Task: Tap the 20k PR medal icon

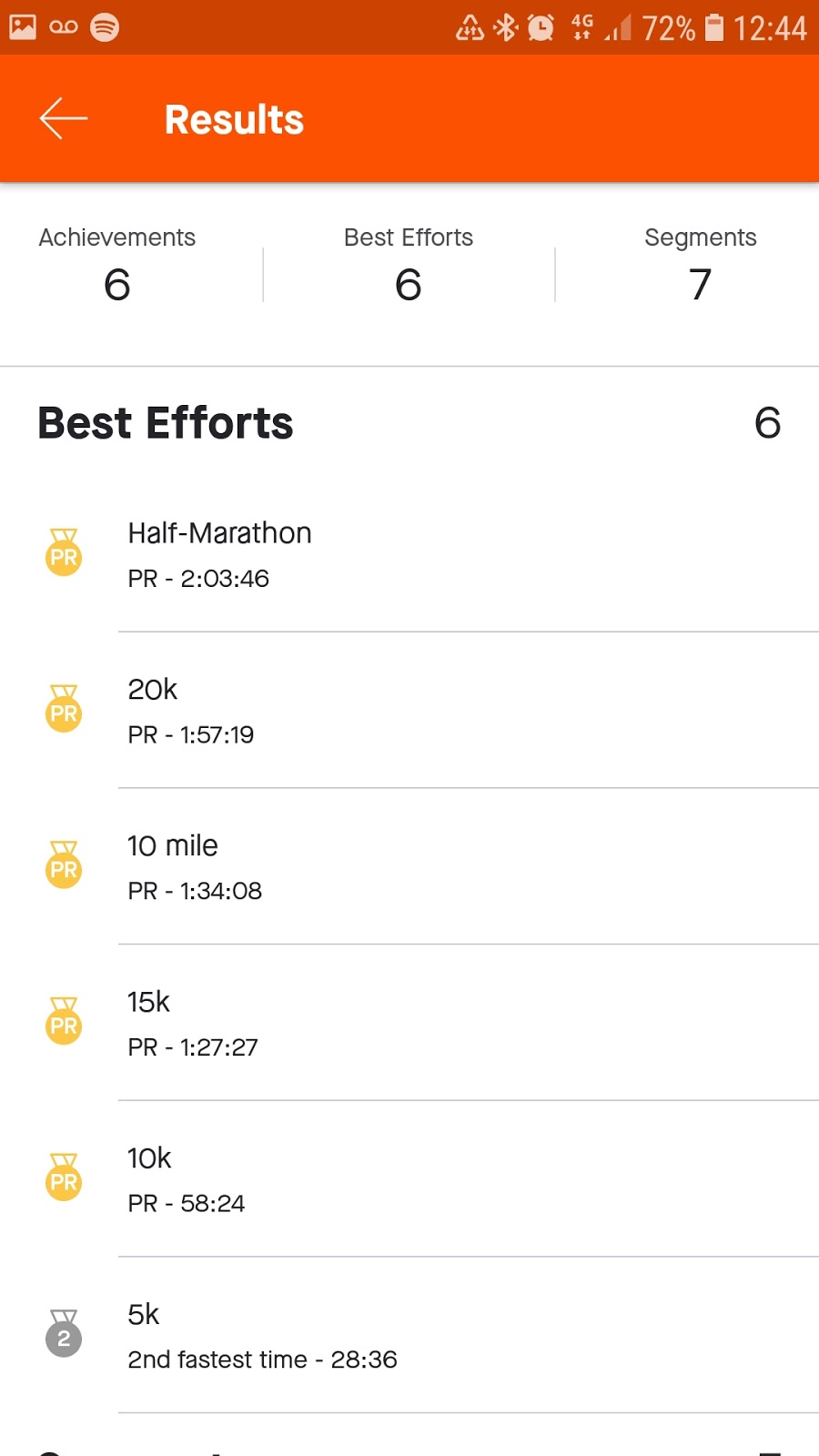Action: (x=64, y=709)
